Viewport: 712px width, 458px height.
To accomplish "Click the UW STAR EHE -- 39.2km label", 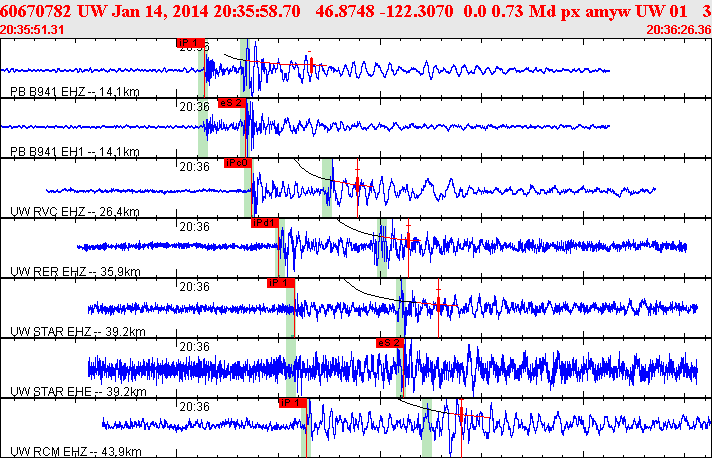I will tap(78, 391).
